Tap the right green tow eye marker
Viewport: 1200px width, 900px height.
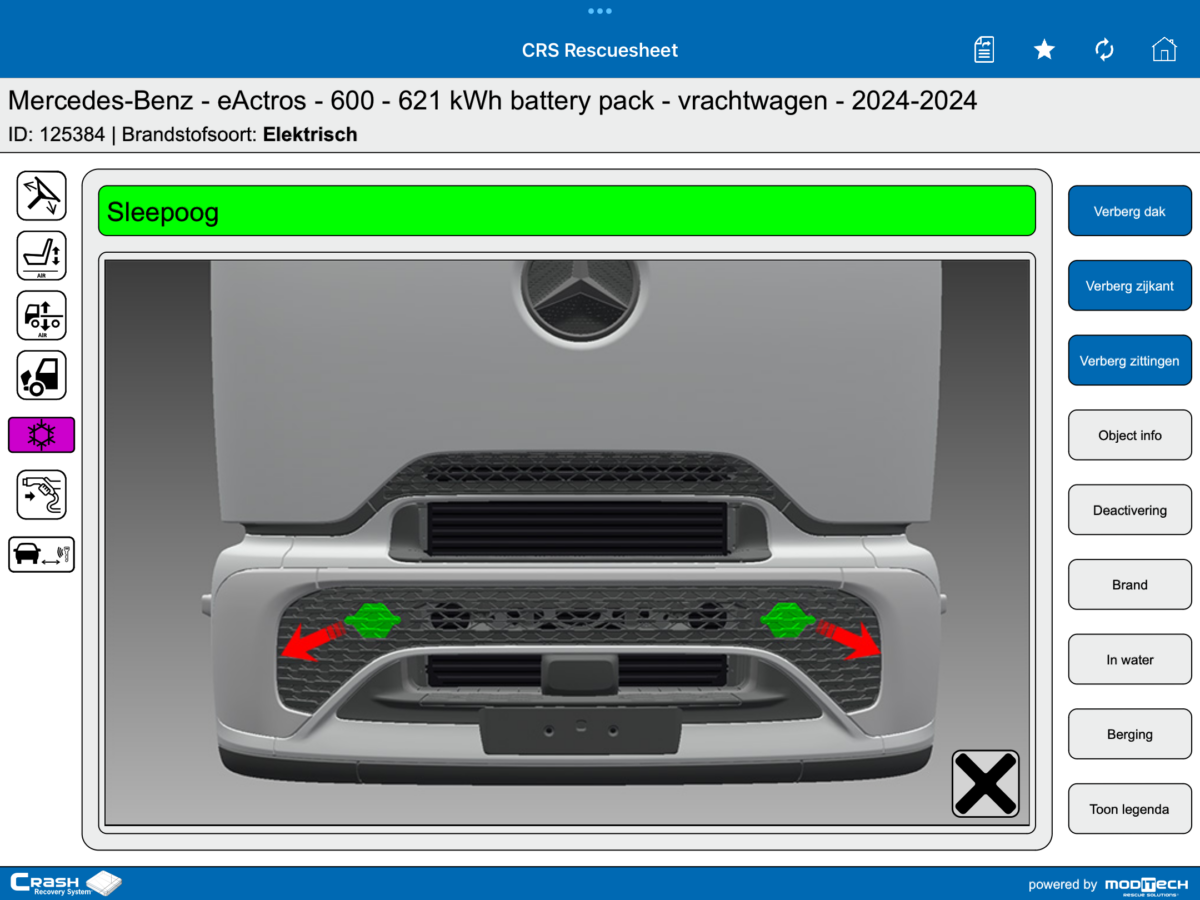[788, 620]
